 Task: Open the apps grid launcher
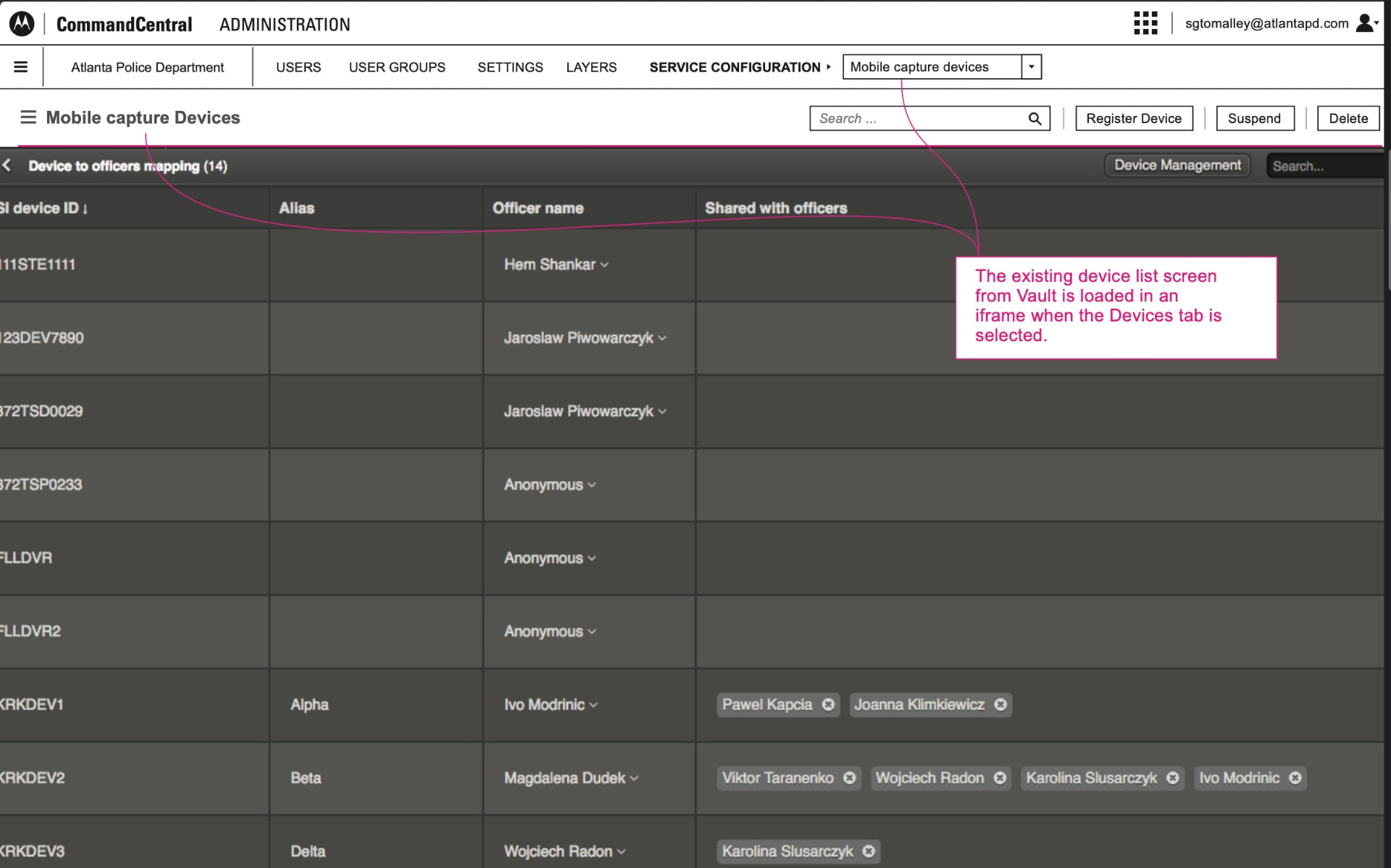click(1145, 23)
